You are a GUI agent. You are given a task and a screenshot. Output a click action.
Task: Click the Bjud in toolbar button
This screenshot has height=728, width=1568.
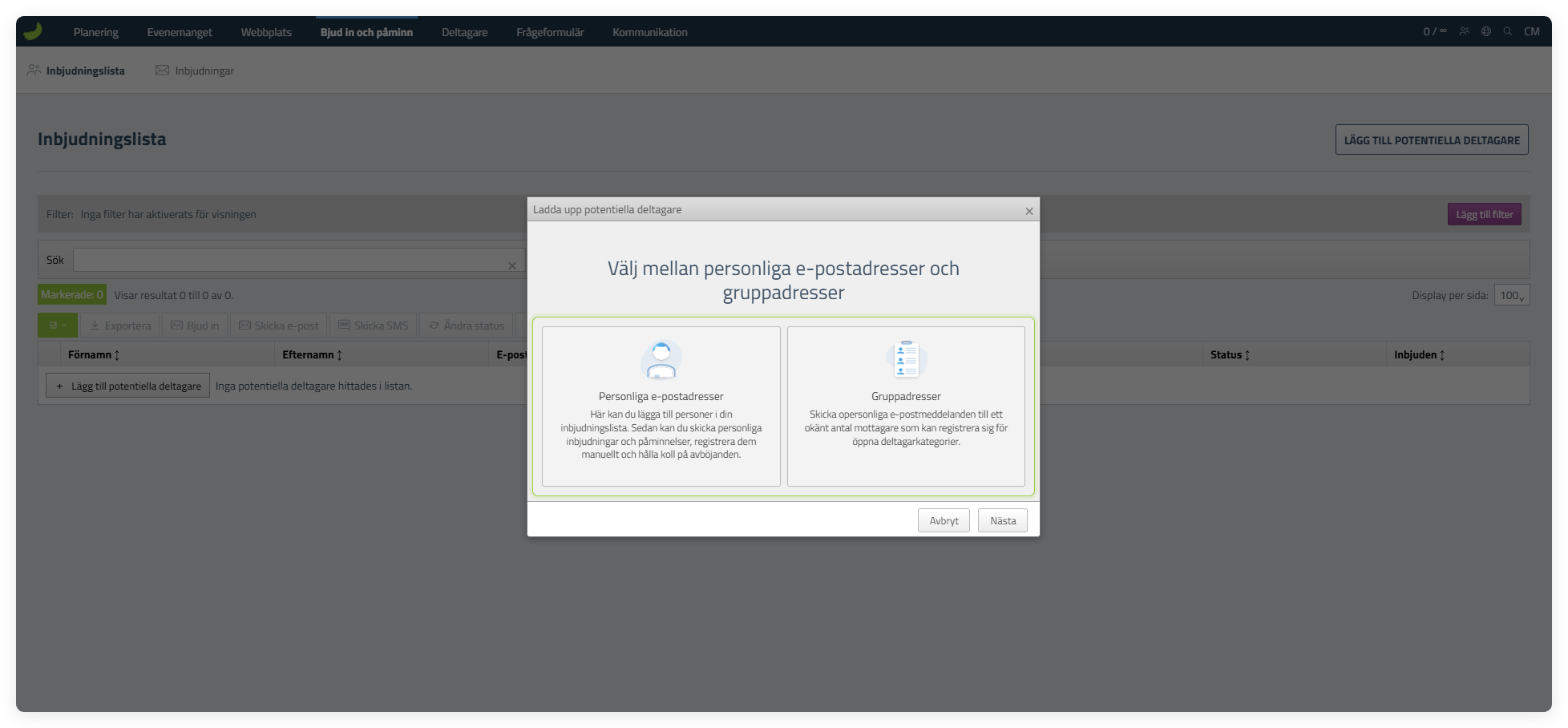pyautogui.click(x=195, y=326)
